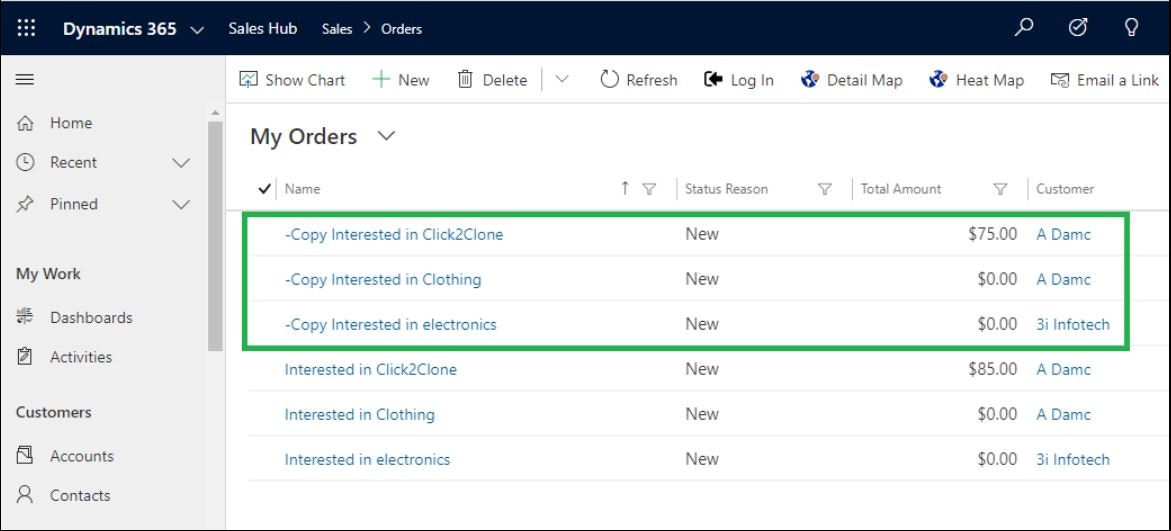Click the Customers section label

pos(54,412)
